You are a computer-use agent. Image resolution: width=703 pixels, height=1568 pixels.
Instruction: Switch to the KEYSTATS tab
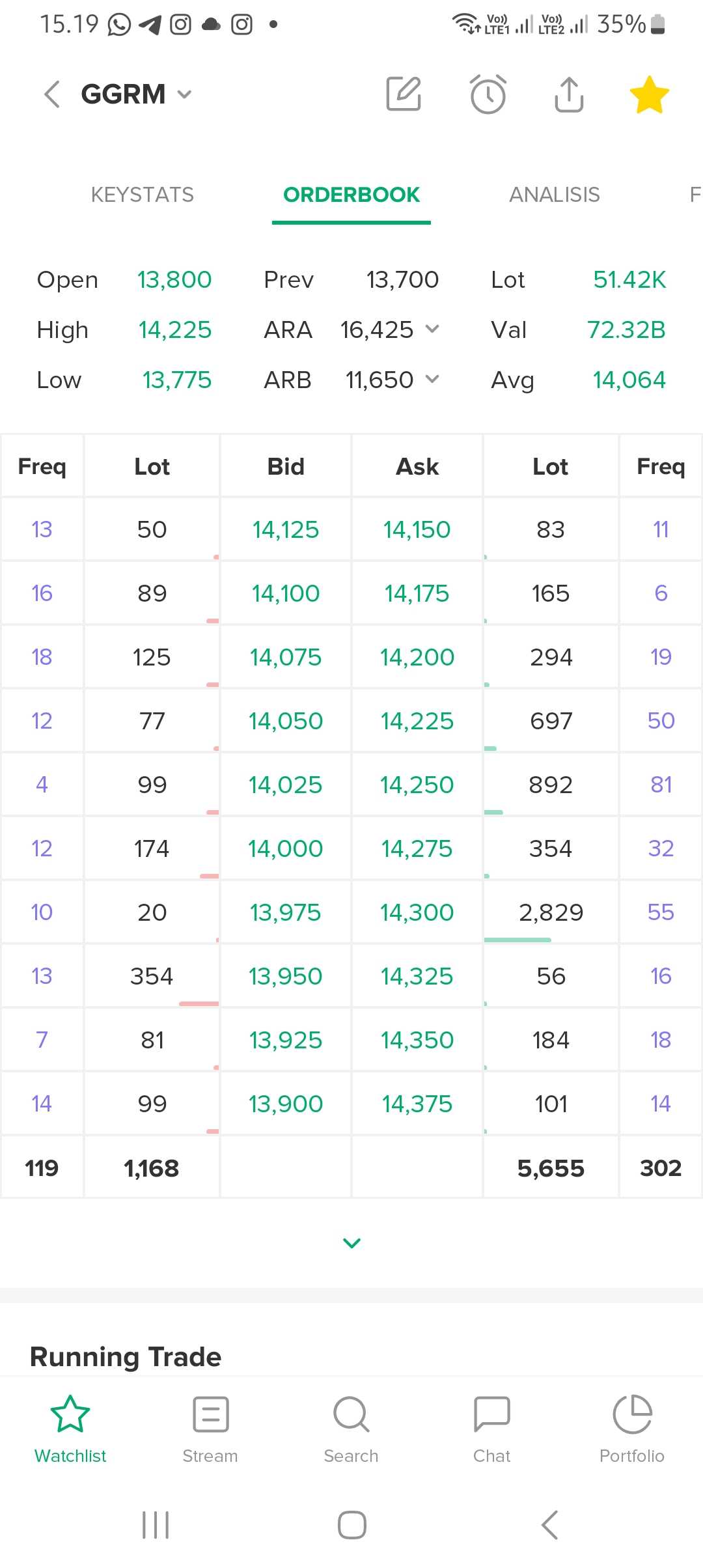click(x=143, y=195)
